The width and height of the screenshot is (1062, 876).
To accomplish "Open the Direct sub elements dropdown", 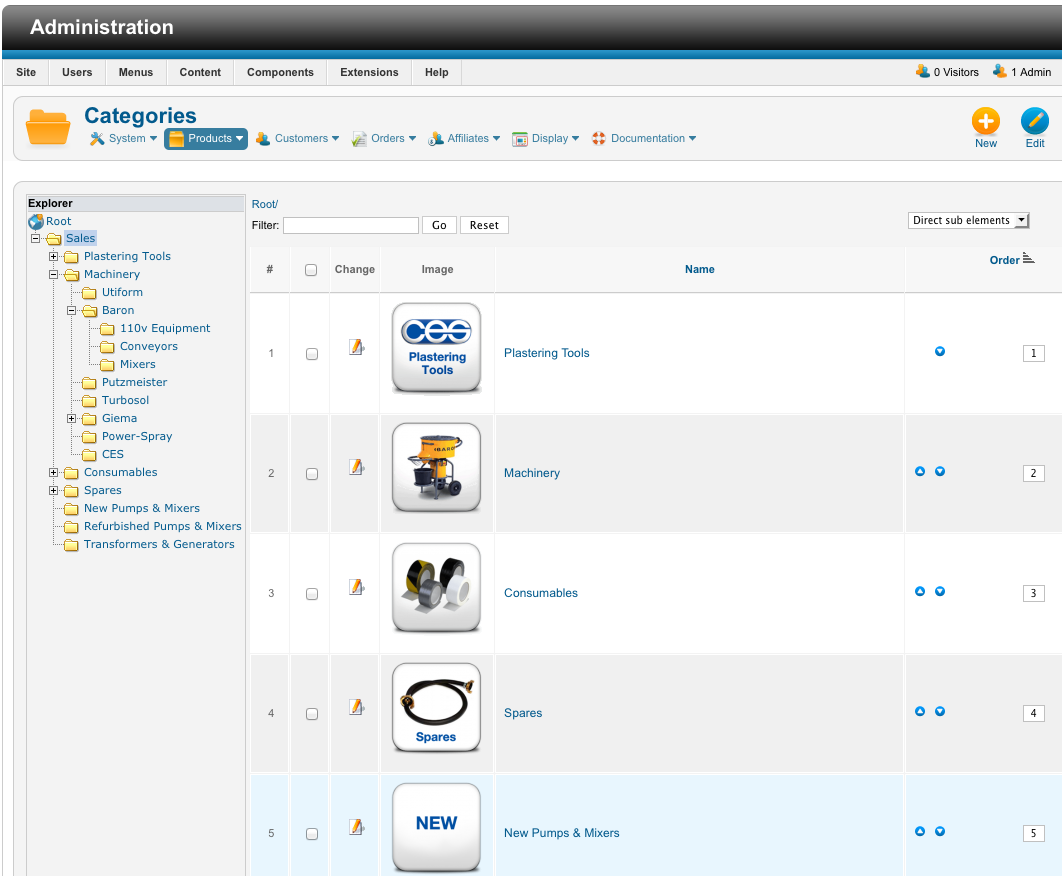I will click(969, 220).
